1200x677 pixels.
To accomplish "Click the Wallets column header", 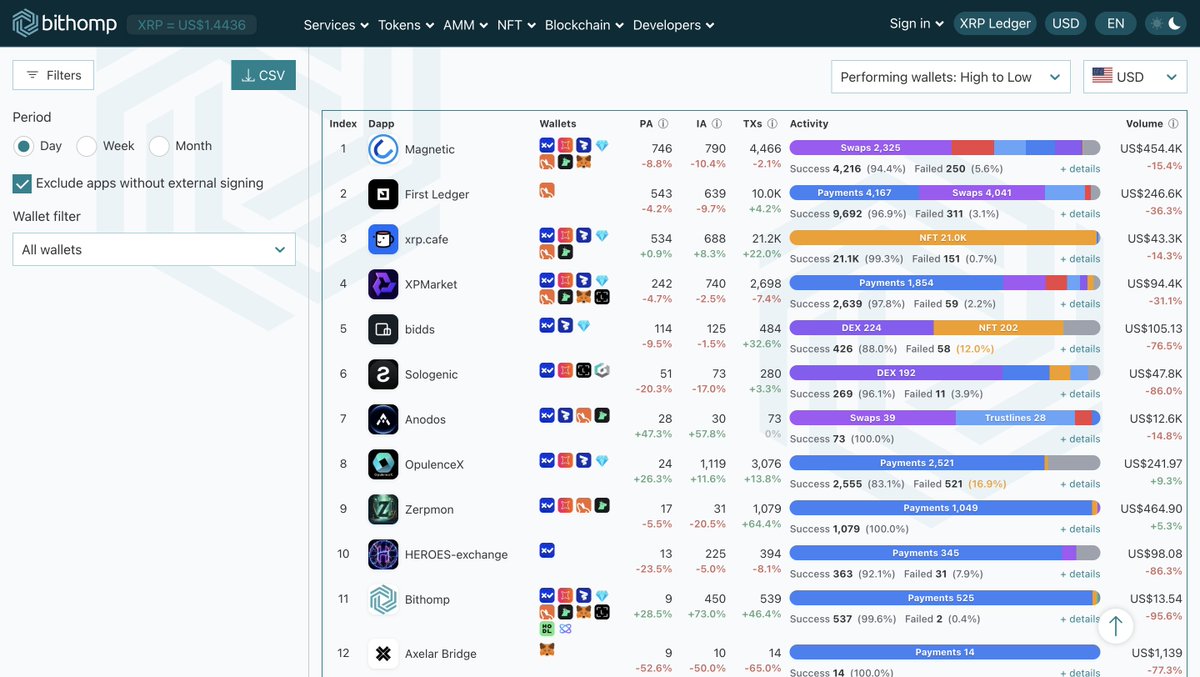I will pyautogui.click(x=558, y=124).
